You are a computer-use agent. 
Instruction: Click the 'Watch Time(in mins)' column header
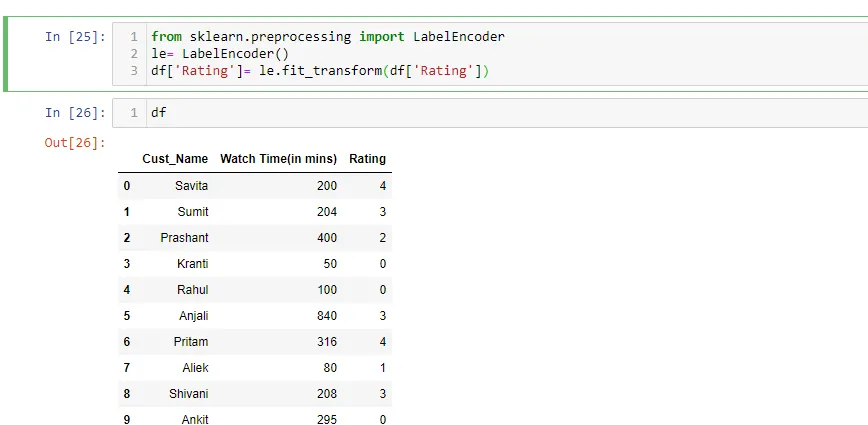(x=278, y=159)
